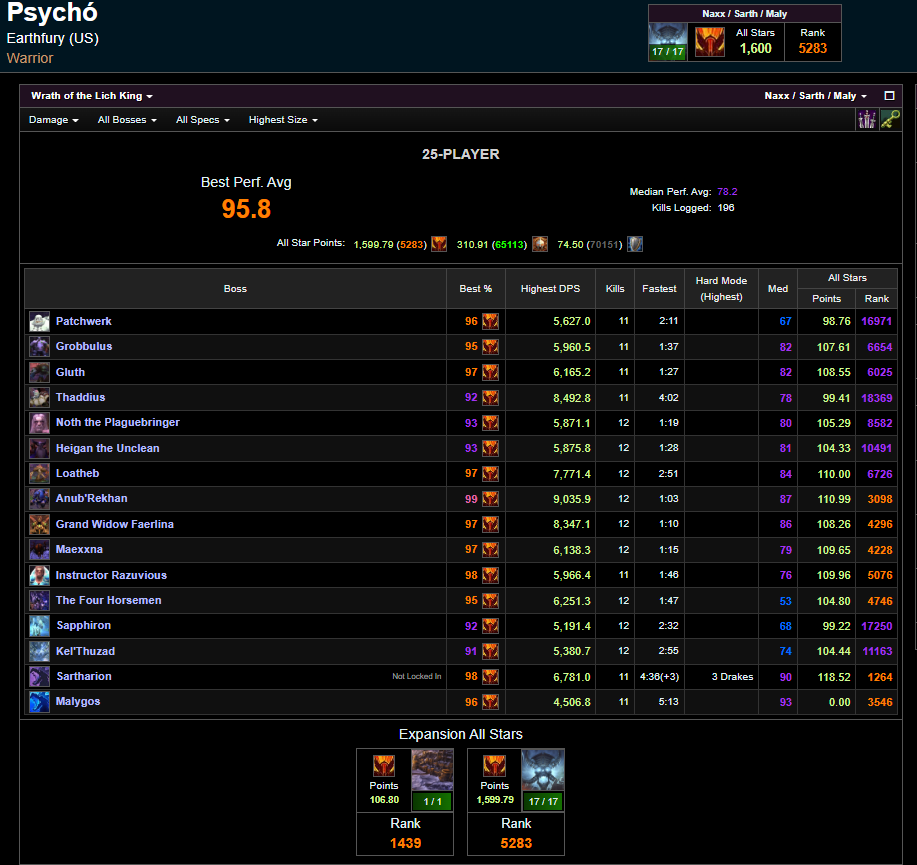
Task: Open the Highest Size dropdown
Action: [283, 120]
